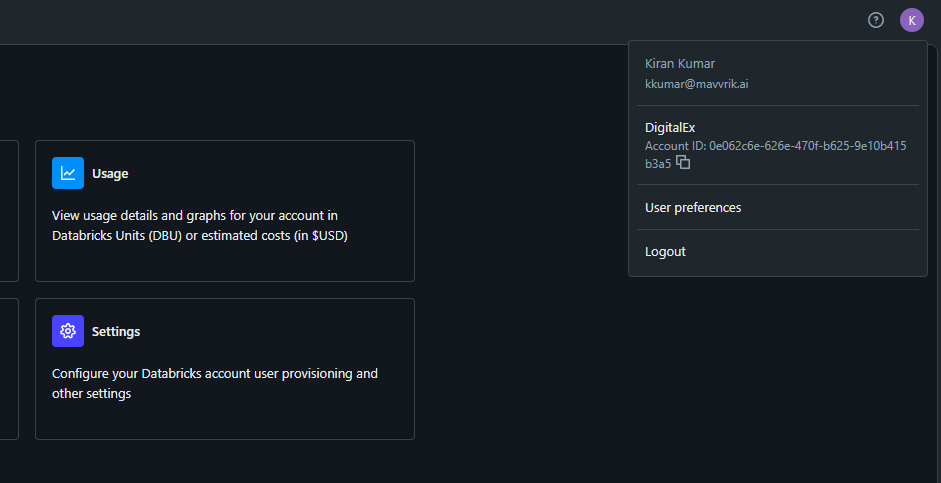Click the help question mark icon
The image size is (941, 483).
(876, 20)
